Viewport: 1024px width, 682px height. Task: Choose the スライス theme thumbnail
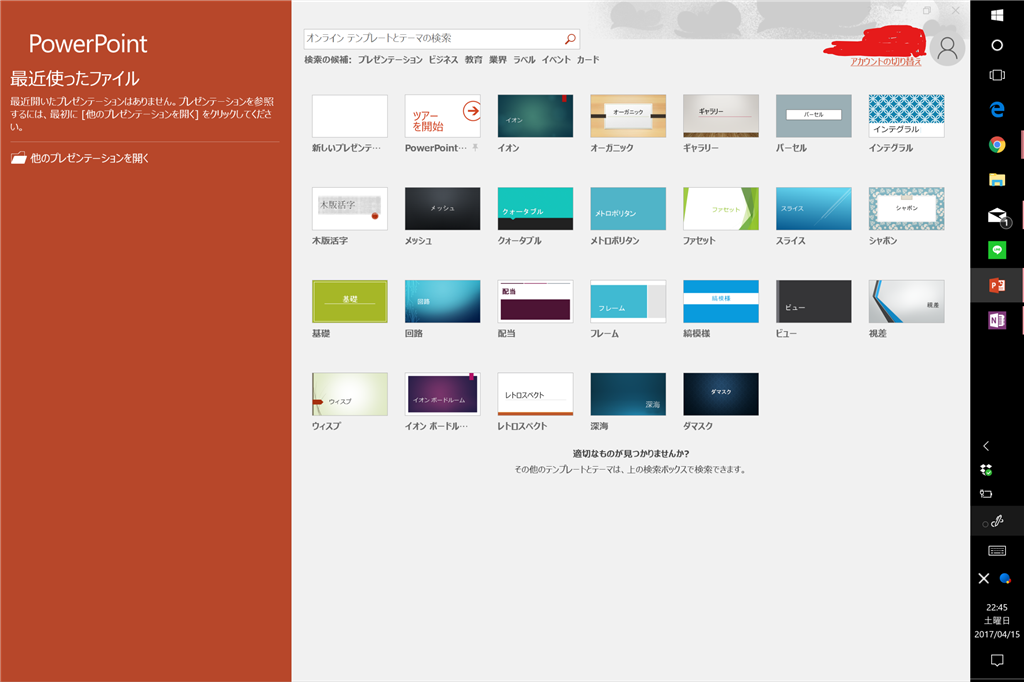click(814, 208)
